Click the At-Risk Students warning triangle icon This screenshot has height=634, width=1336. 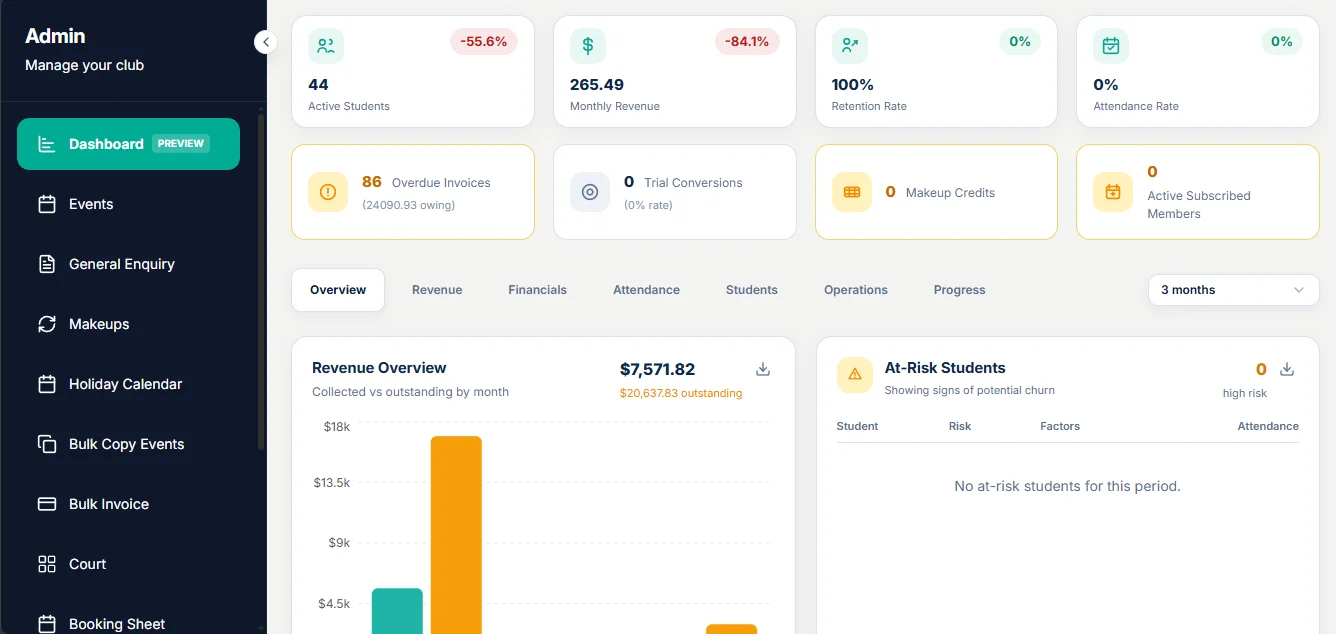pyautogui.click(x=855, y=374)
